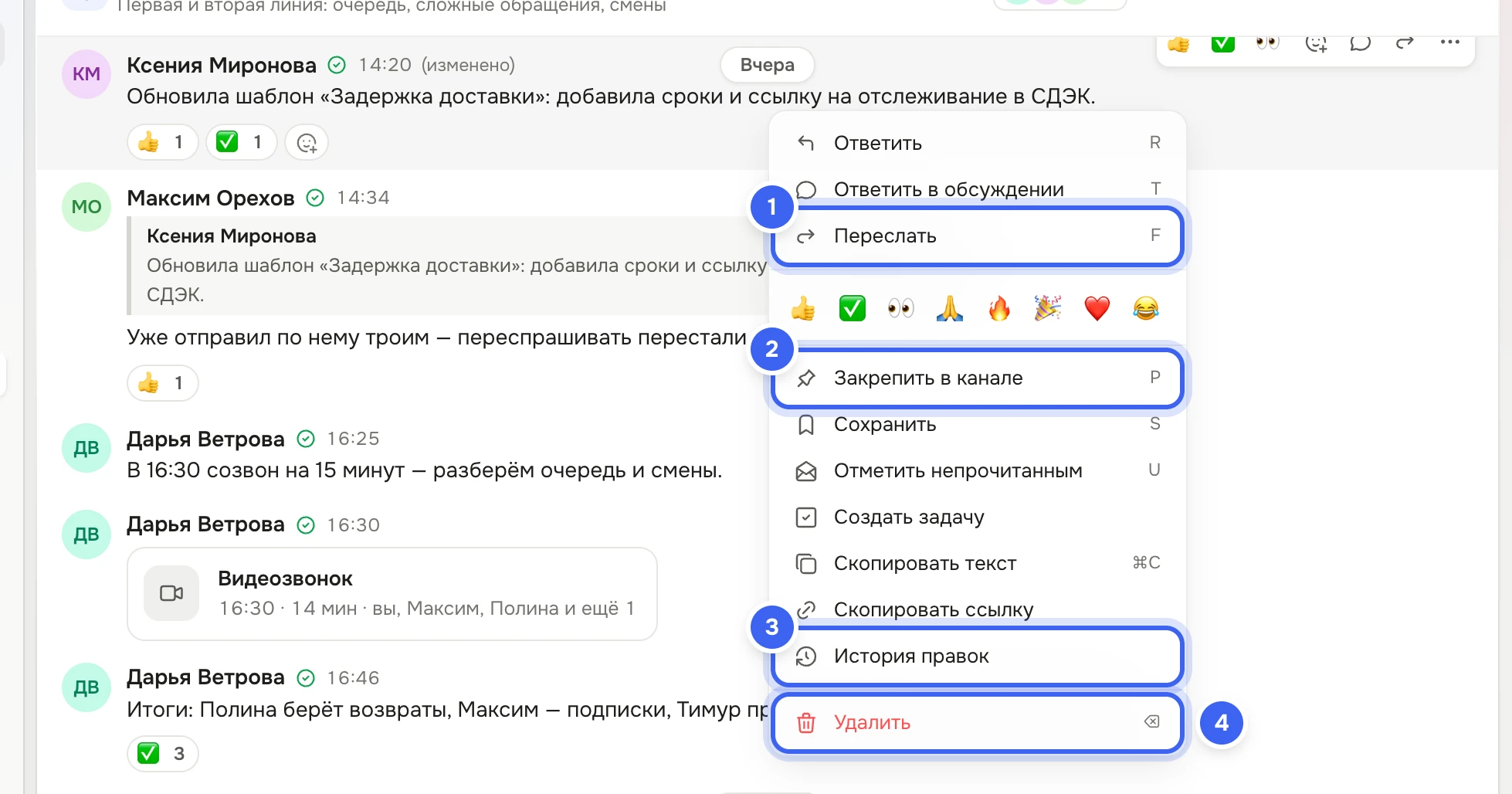Toggle checkmark reaction on Ксения Миронова's message
Viewport: 1512px width, 794px height.
pos(241,142)
